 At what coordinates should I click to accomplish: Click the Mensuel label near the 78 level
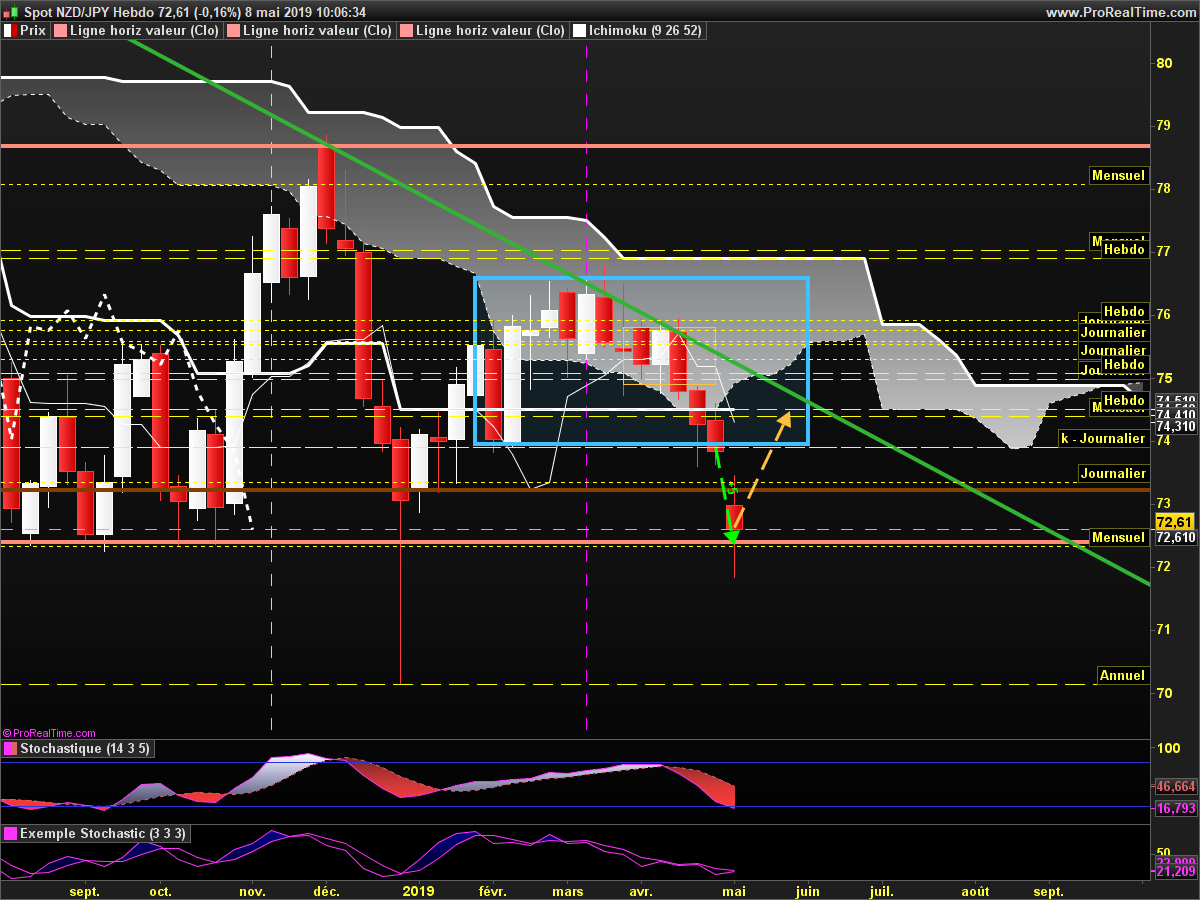tap(1118, 175)
